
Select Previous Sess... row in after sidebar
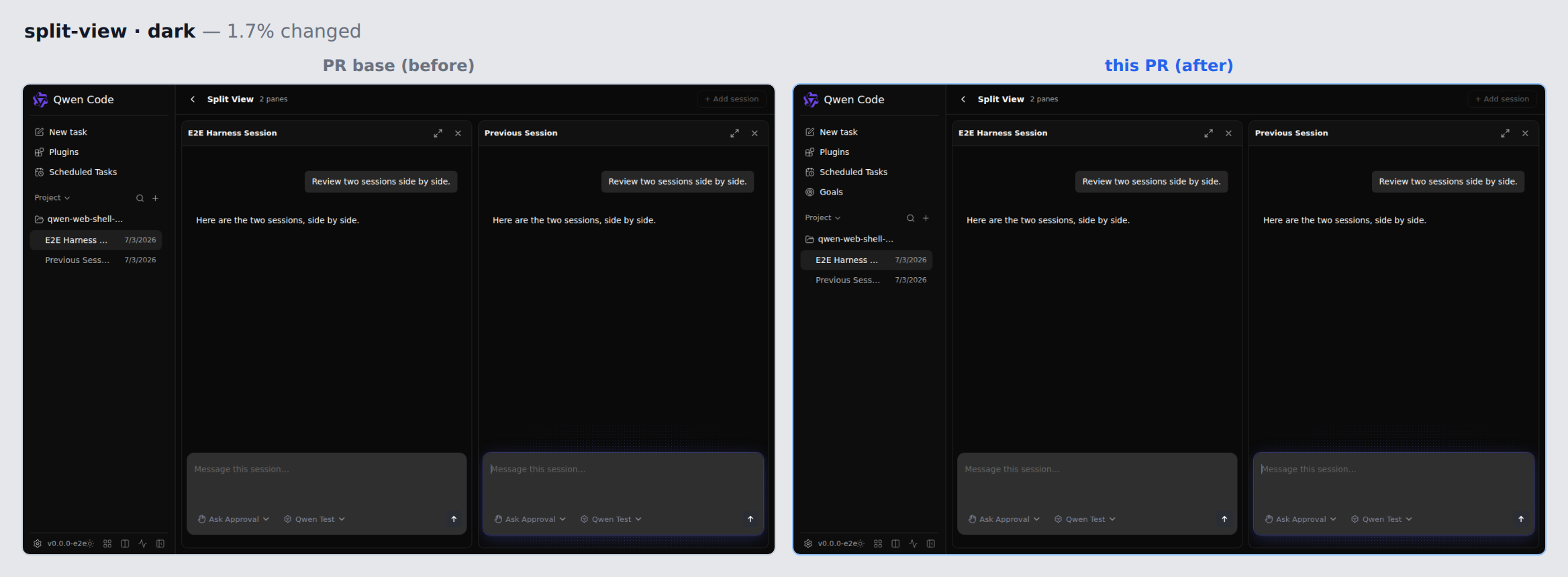pos(867,280)
